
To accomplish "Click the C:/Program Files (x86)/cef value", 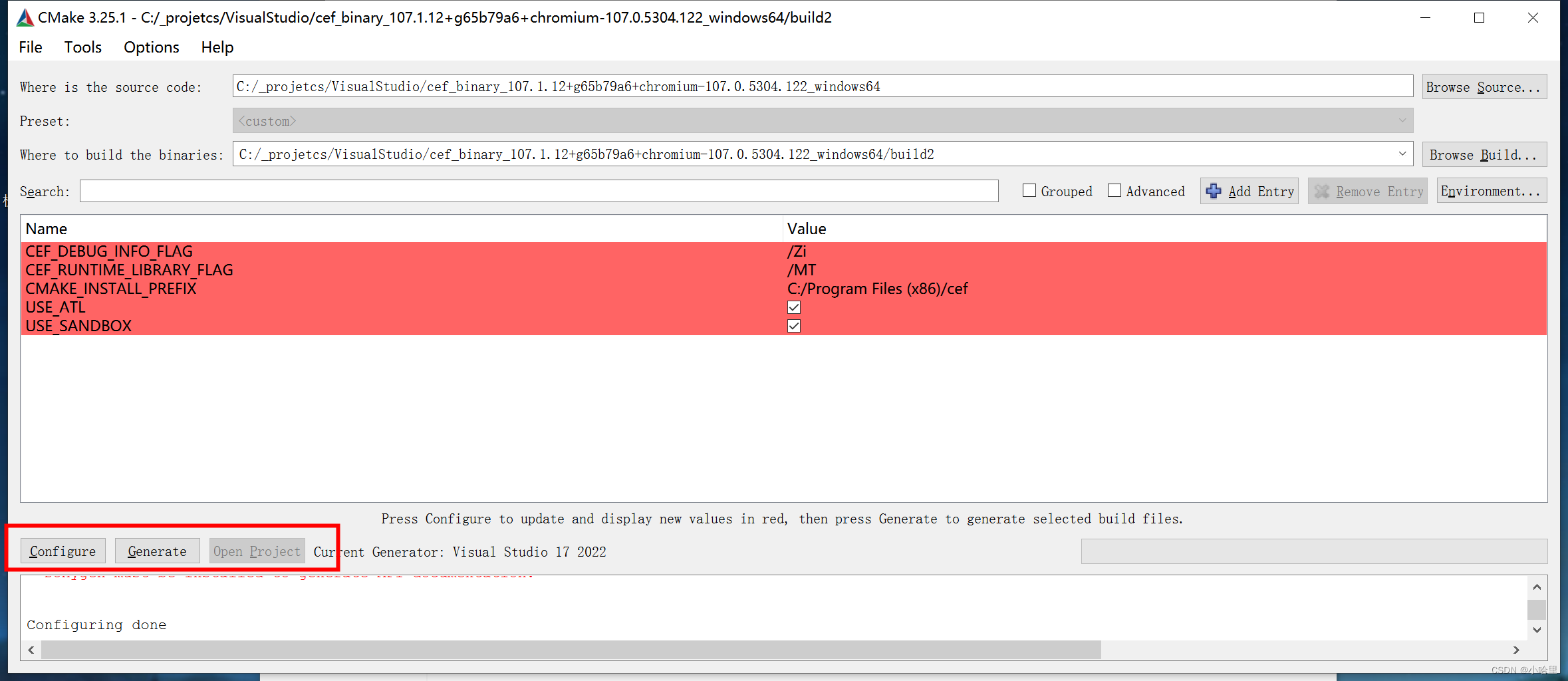I will (x=877, y=289).
